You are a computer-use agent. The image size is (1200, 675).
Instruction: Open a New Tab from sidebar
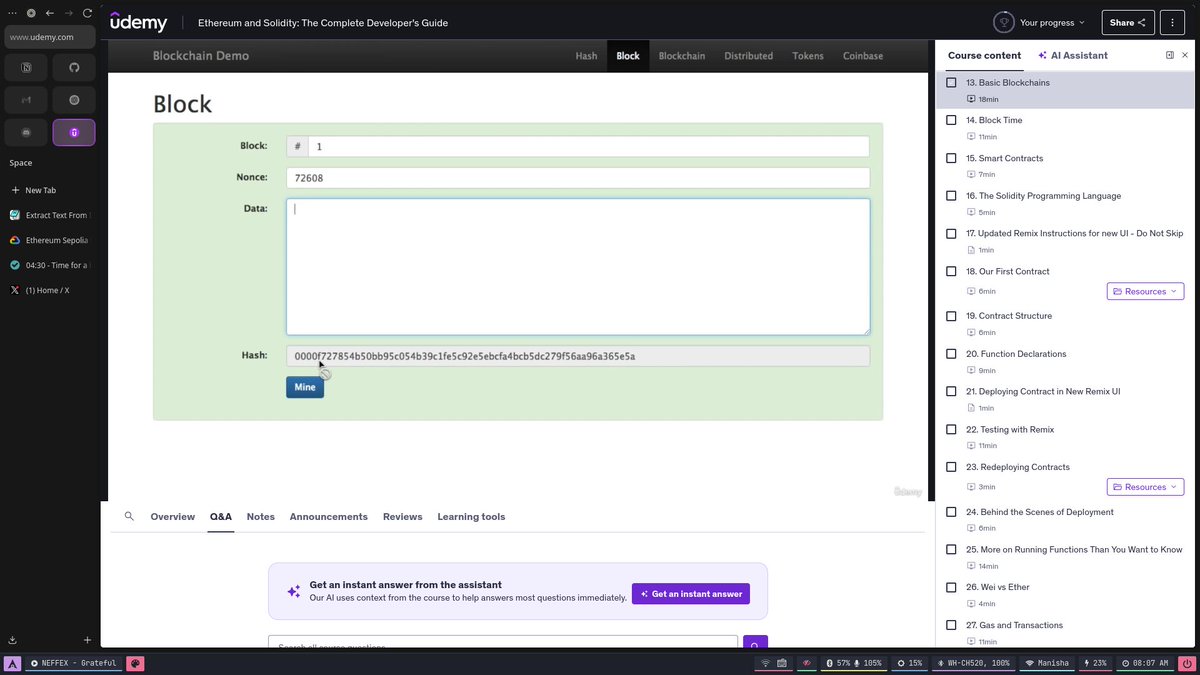pyautogui.click(x=48, y=190)
